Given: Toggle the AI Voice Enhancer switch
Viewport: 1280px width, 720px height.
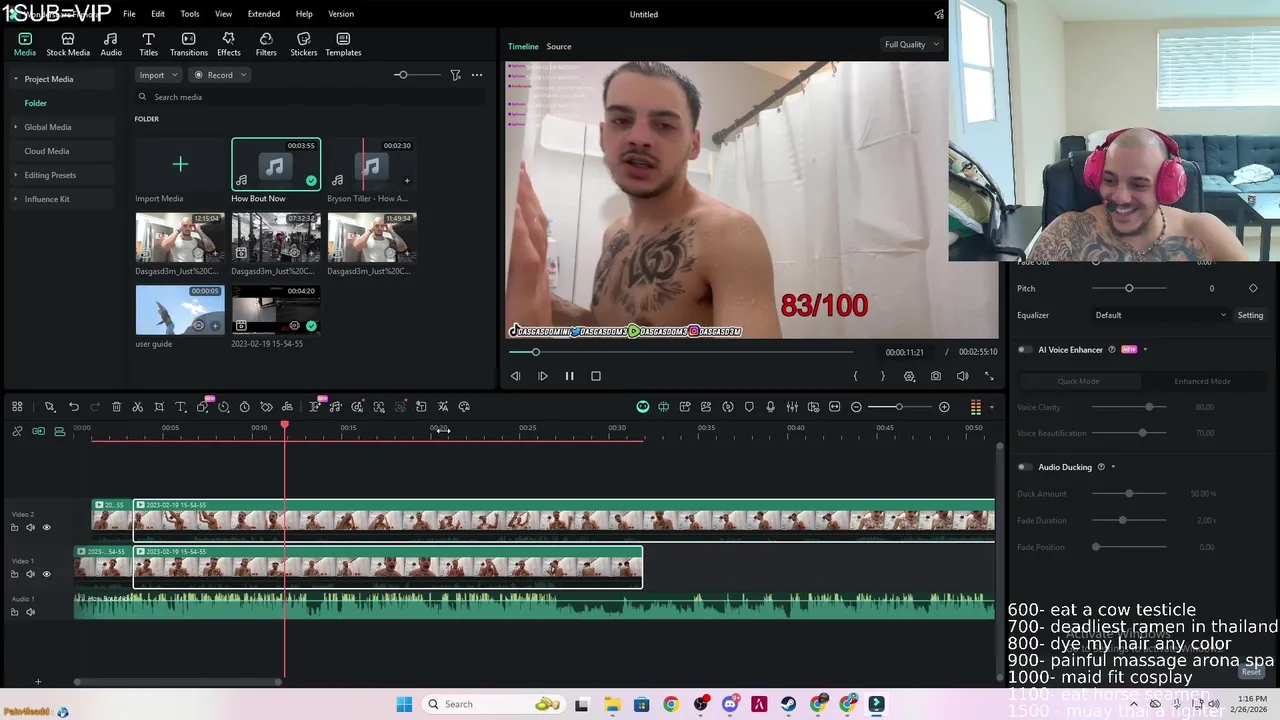Looking at the screenshot, I should (x=1024, y=350).
